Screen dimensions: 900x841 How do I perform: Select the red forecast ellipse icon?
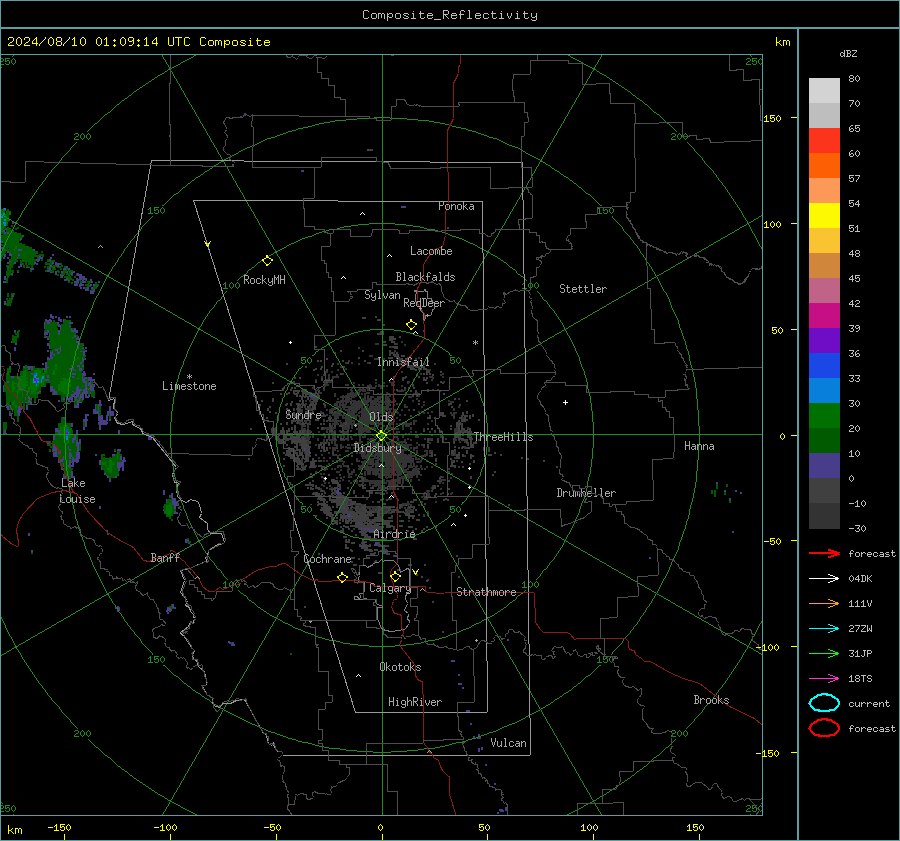(x=824, y=728)
